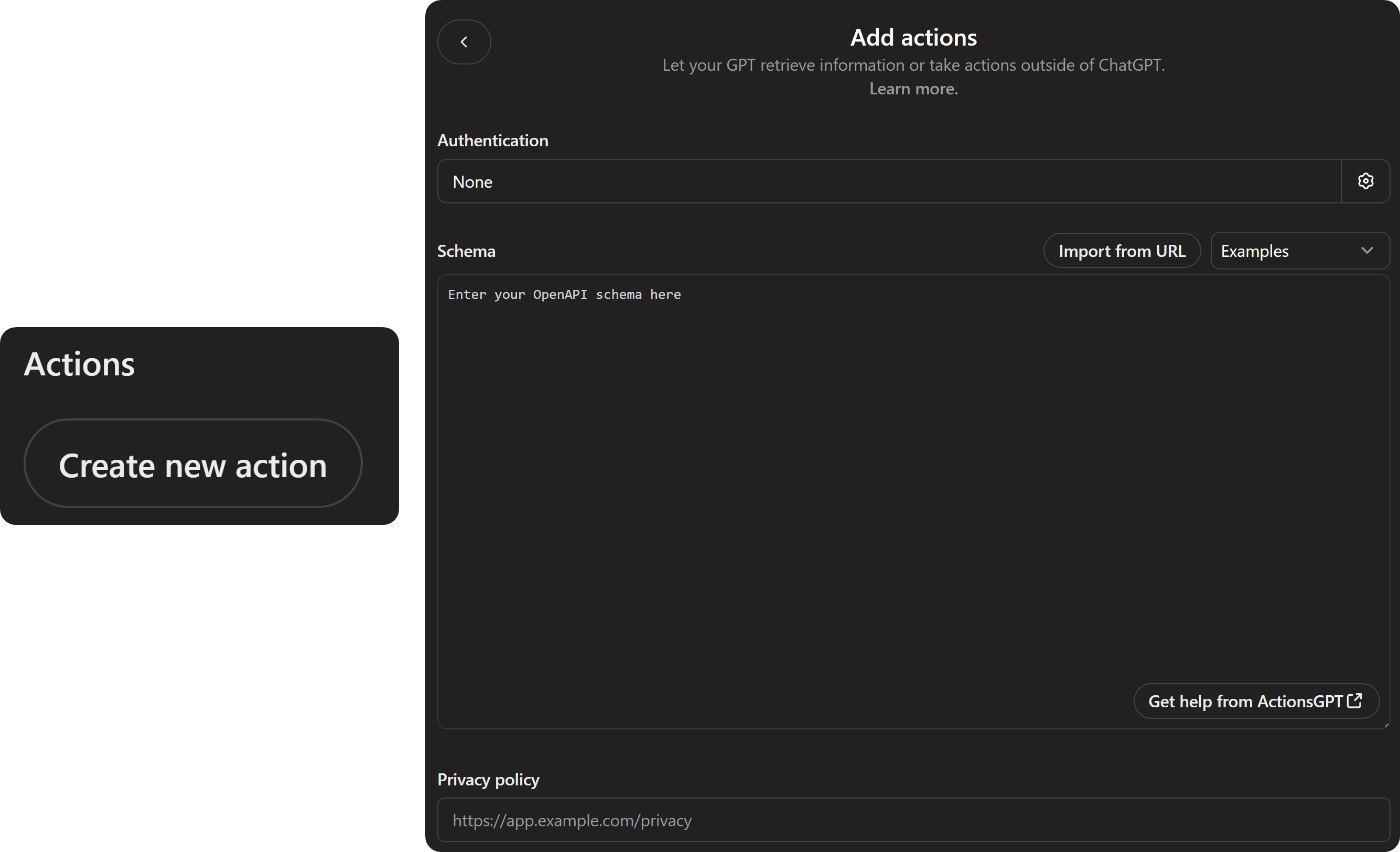Click Import from URL
1400x852 pixels.
tap(1121, 251)
